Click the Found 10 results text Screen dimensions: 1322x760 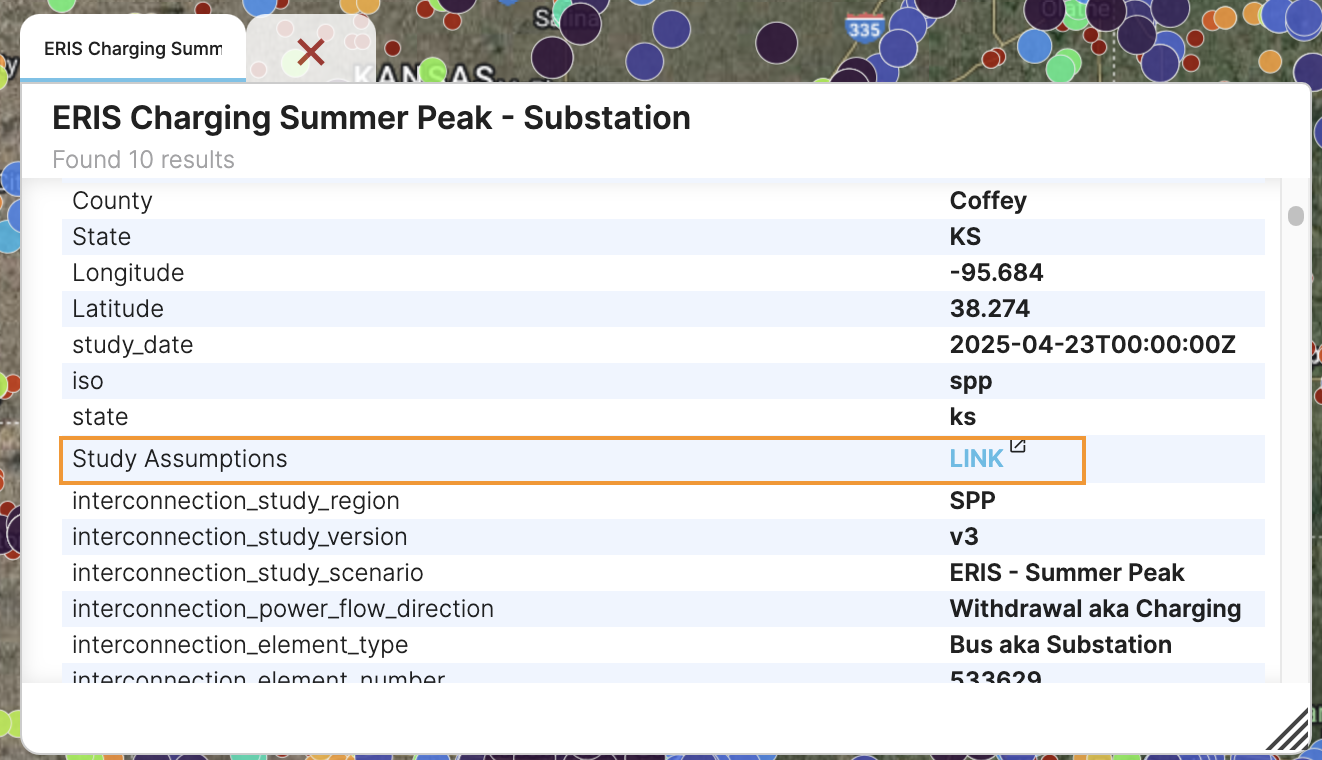pyautogui.click(x=143, y=159)
